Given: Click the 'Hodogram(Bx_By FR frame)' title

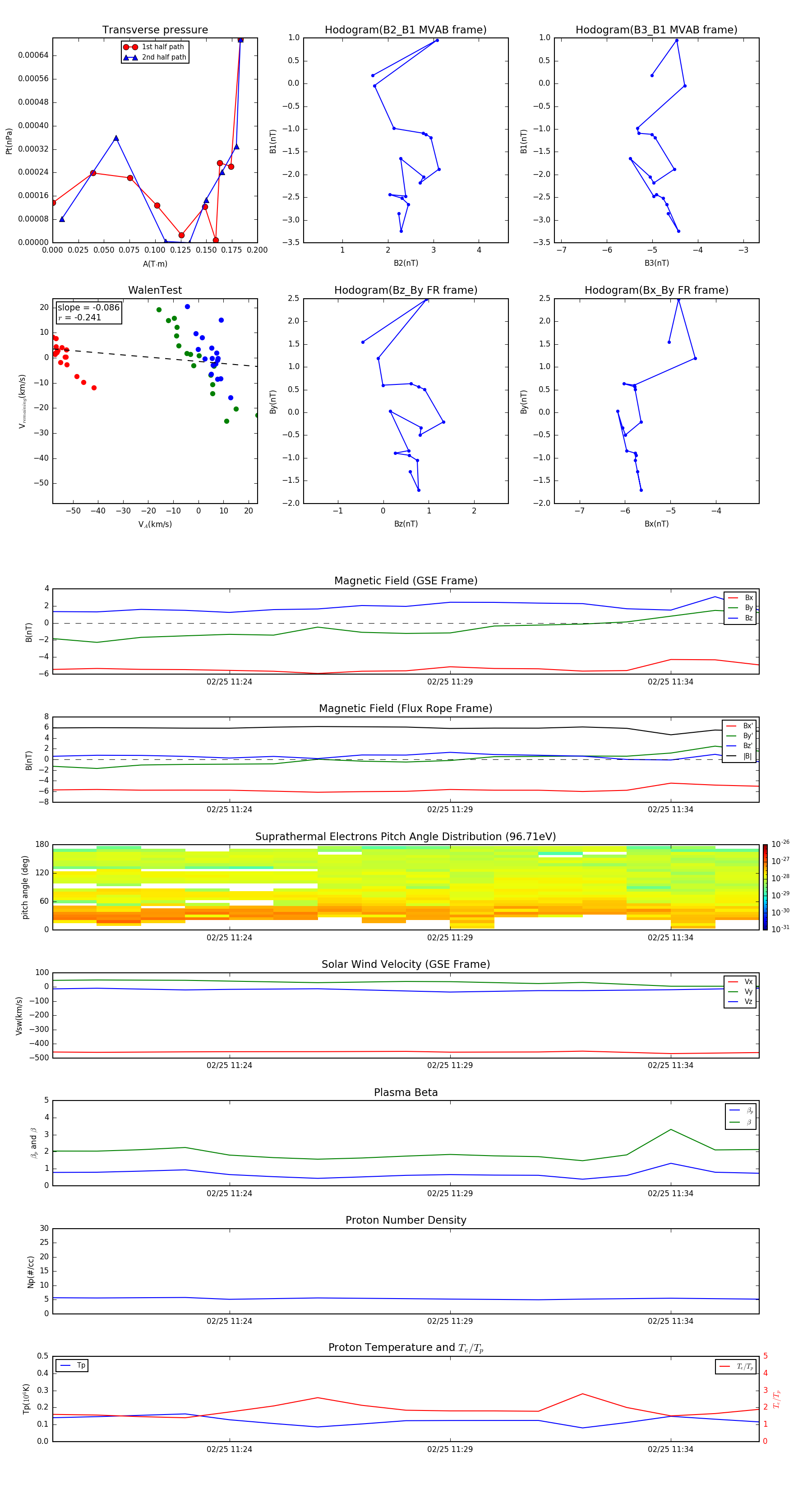Looking at the screenshot, I should [x=656, y=290].
